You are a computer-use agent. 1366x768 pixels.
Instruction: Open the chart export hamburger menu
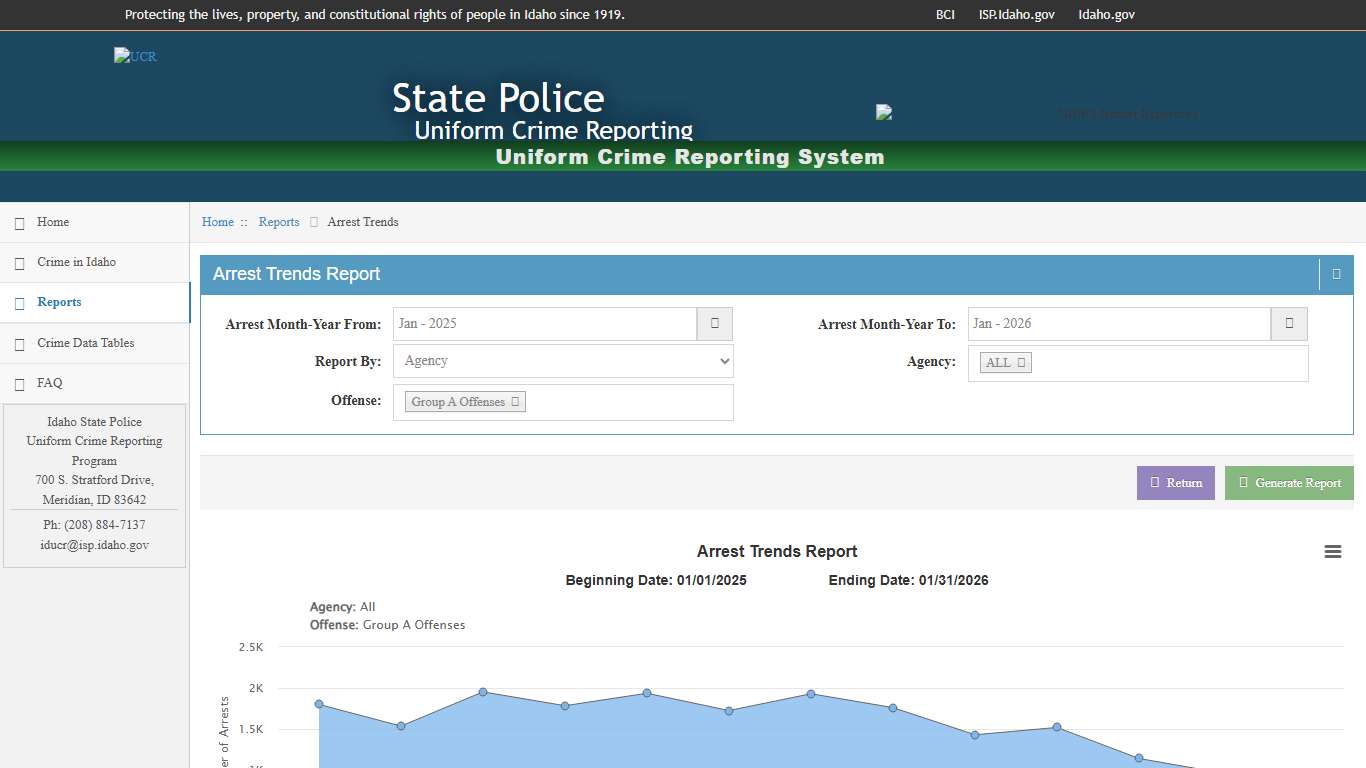point(1332,551)
